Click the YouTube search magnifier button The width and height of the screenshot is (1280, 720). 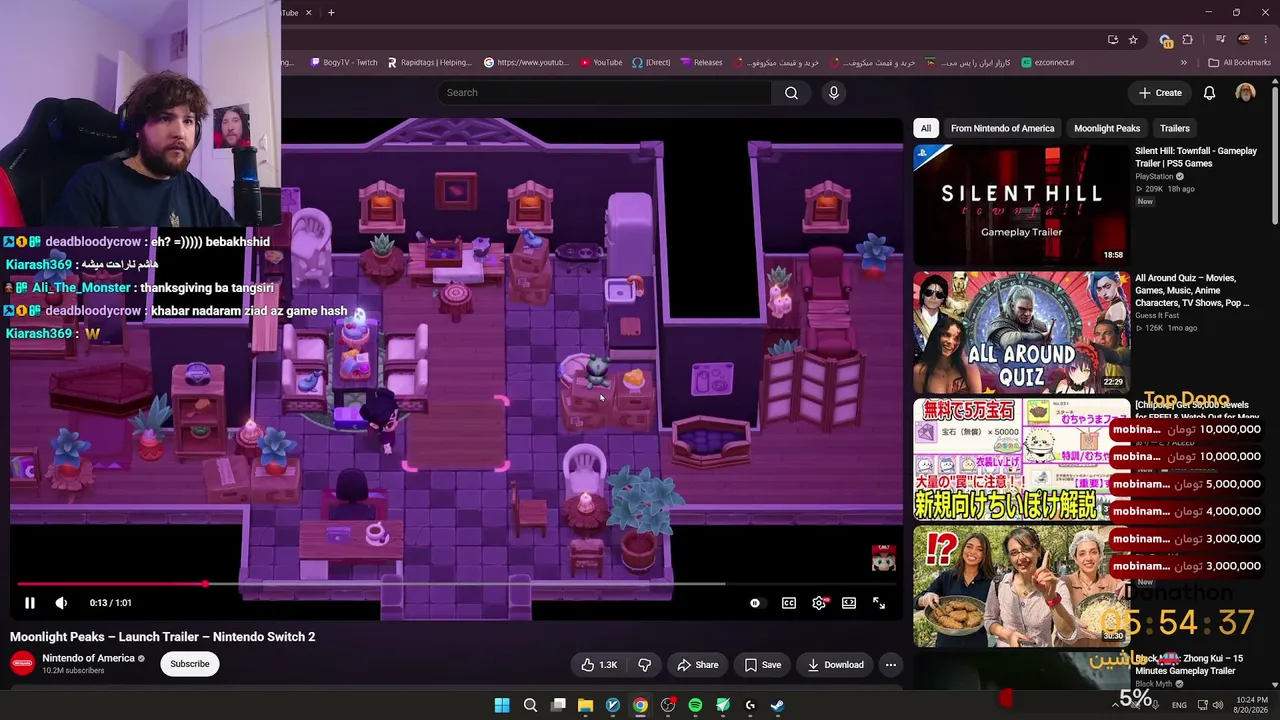click(791, 93)
